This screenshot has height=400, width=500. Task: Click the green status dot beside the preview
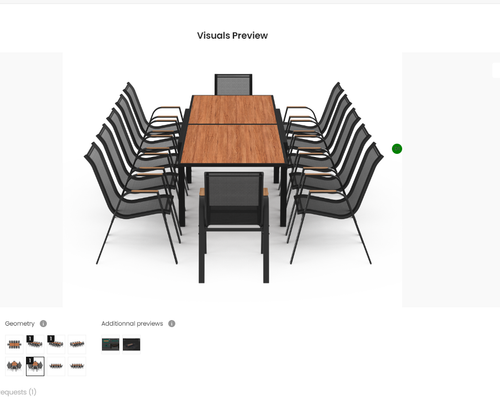[x=397, y=149]
